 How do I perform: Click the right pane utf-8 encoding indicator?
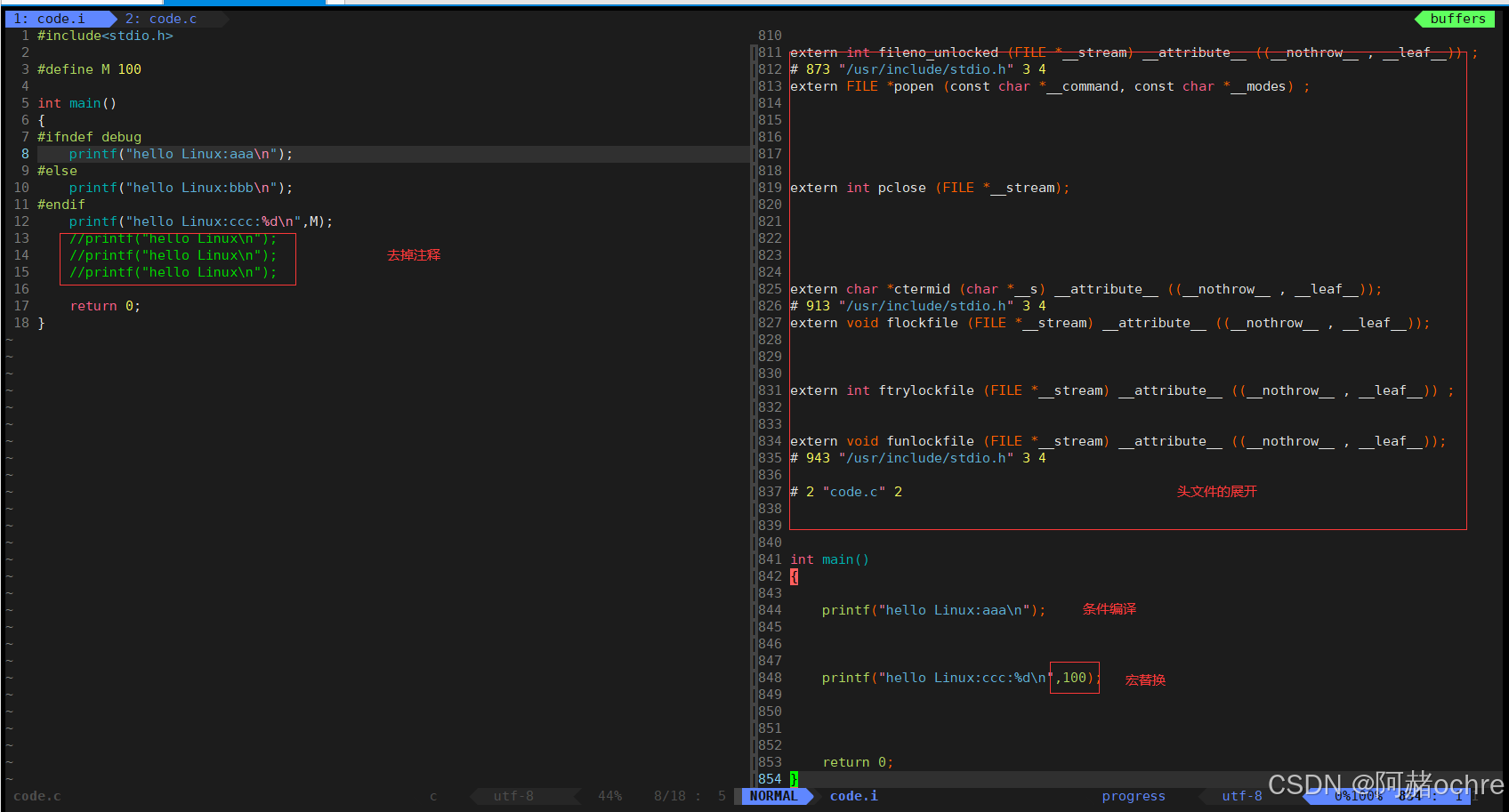tap(1241, 796)
